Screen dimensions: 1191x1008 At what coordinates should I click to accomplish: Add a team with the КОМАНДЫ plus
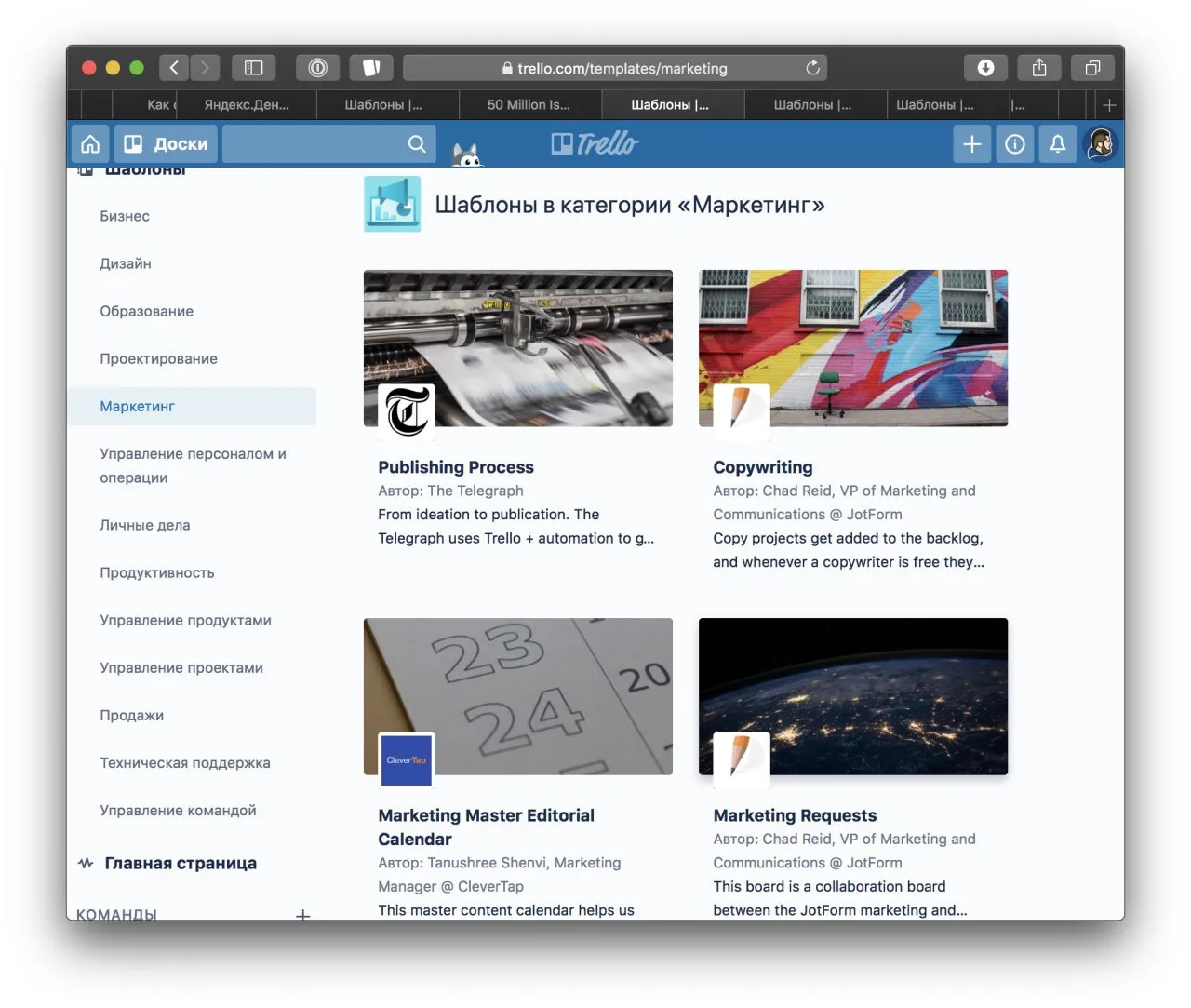click(x=302, y=915)
